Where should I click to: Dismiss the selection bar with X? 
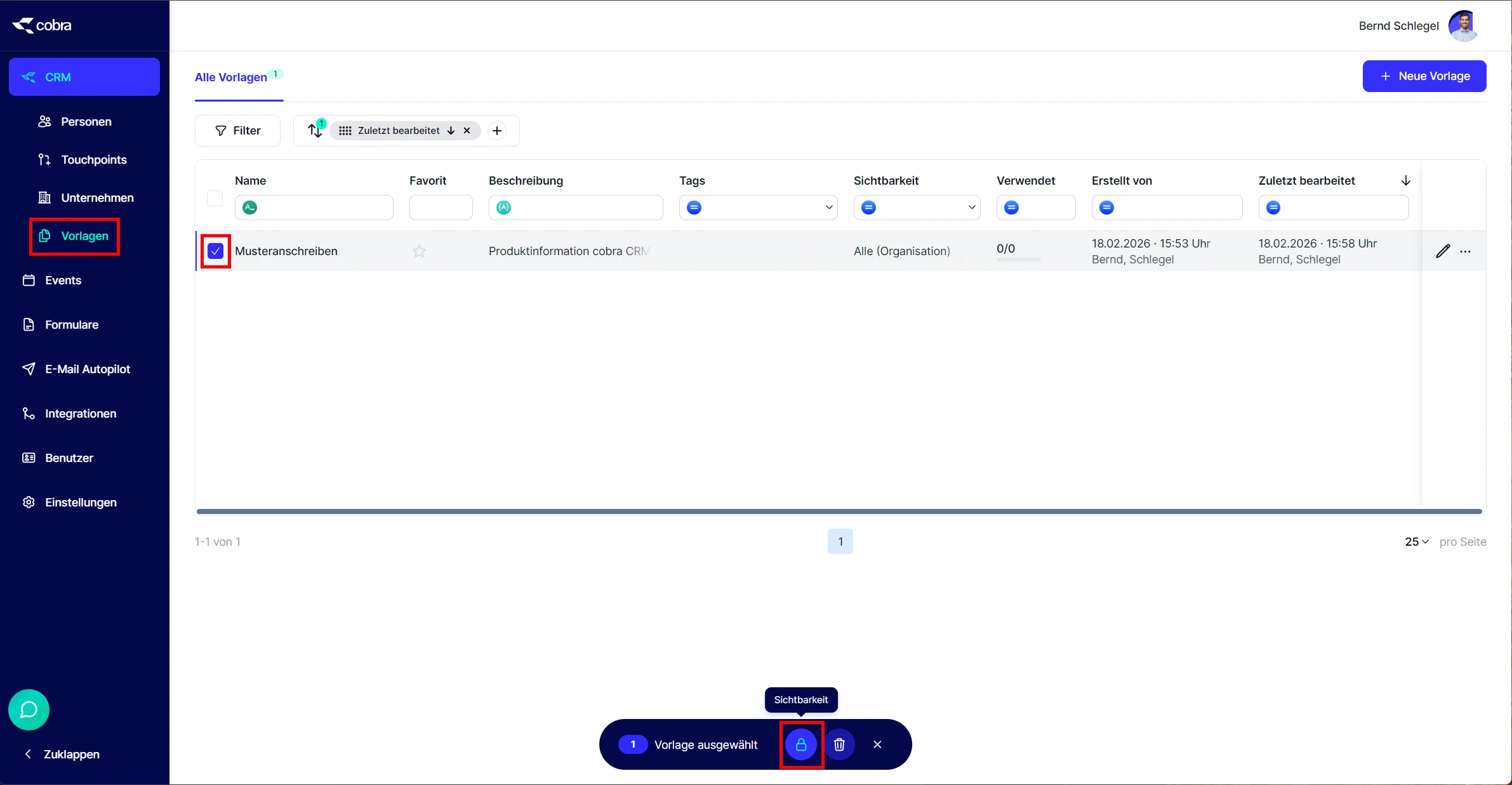tap(877, 744)
